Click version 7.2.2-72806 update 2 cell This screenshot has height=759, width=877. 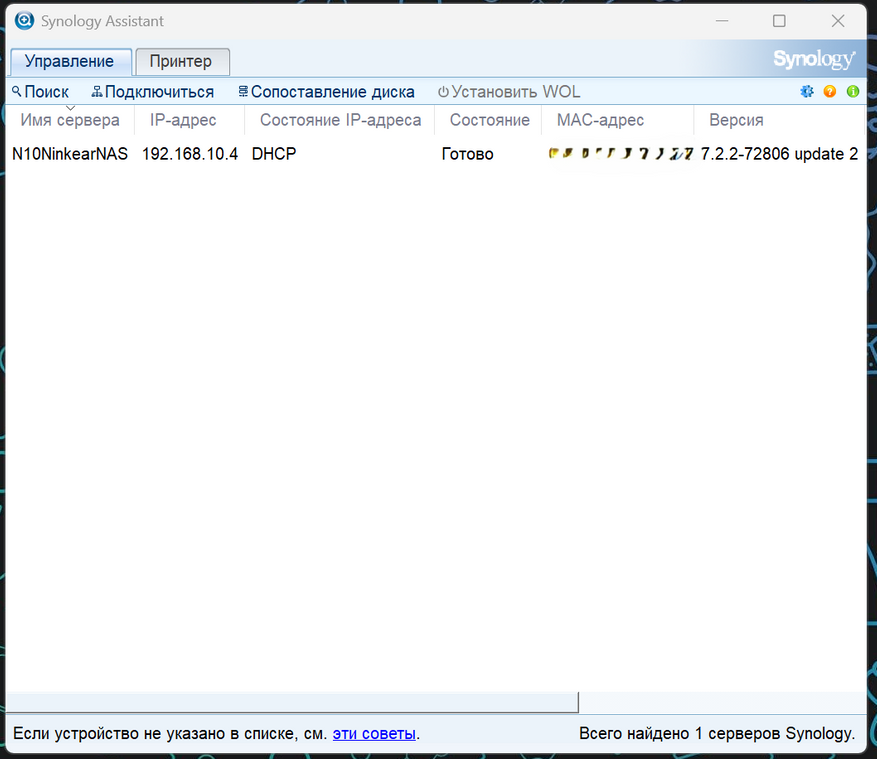pos(779,154)
